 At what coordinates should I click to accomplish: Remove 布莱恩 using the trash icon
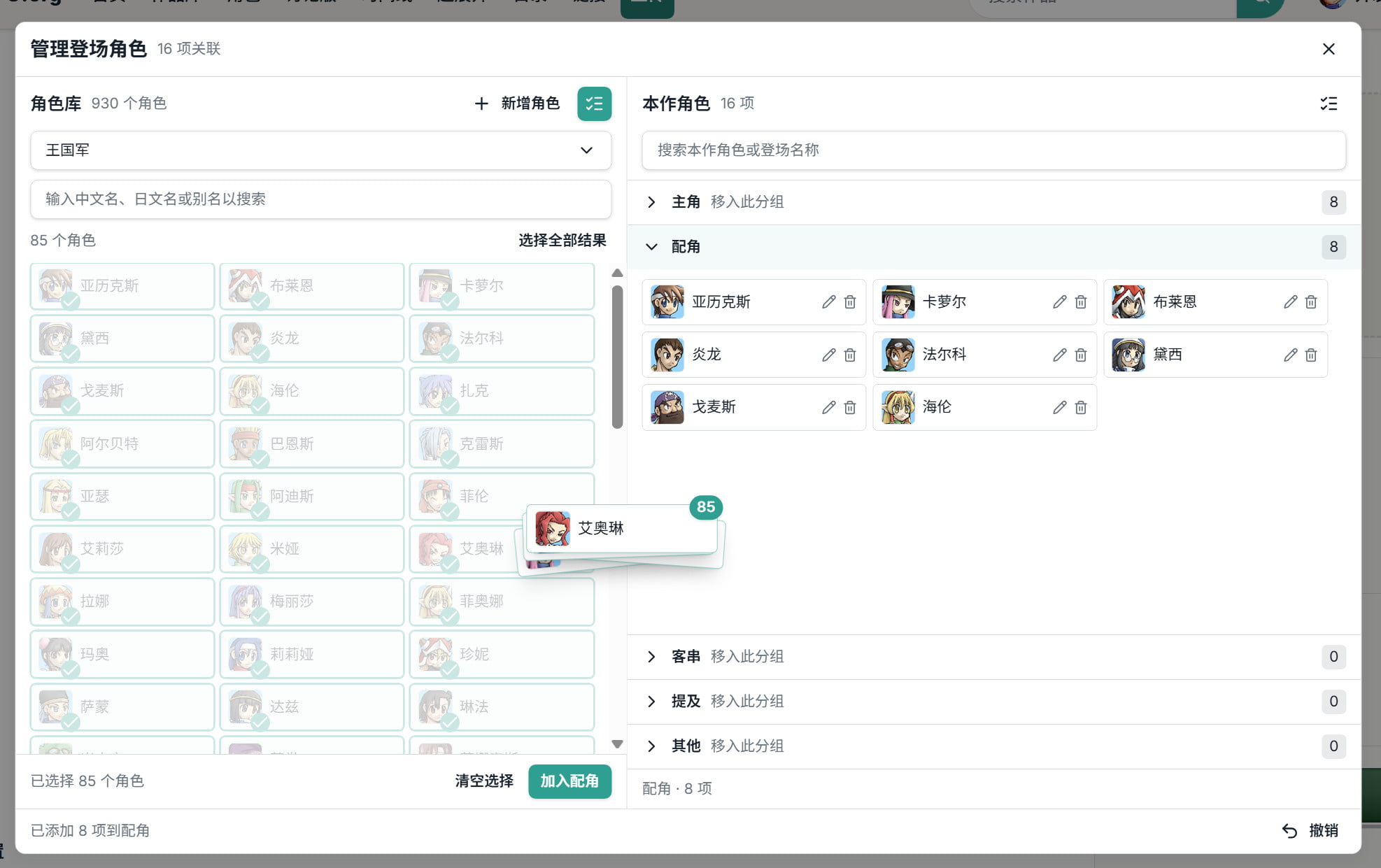1310,301
